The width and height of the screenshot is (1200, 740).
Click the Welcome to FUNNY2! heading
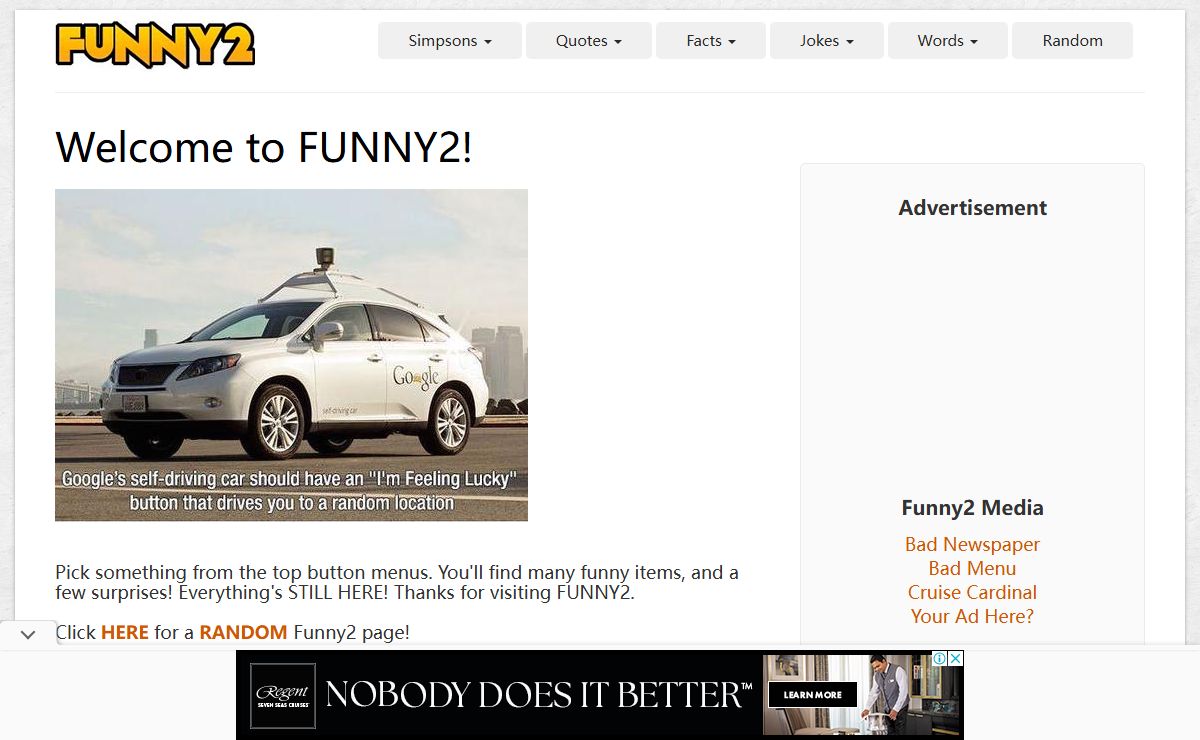click(x=264, y=147)
